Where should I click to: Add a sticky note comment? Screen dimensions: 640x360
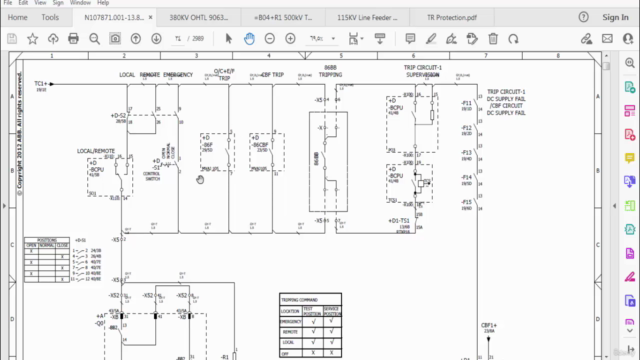pyautogui.click(x=410, y=39)
